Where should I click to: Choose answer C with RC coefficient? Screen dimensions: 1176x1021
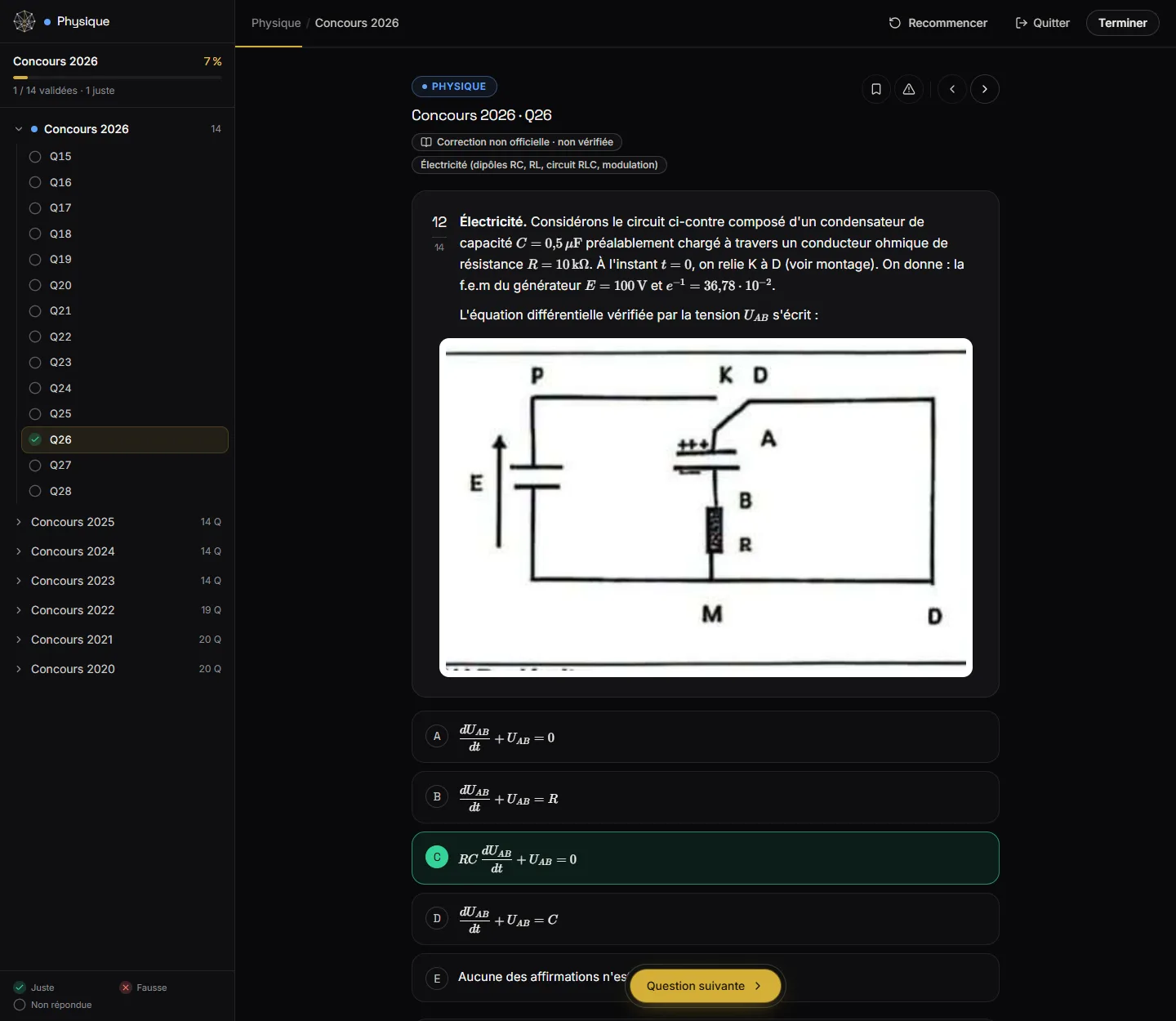[x=706, y=858]
